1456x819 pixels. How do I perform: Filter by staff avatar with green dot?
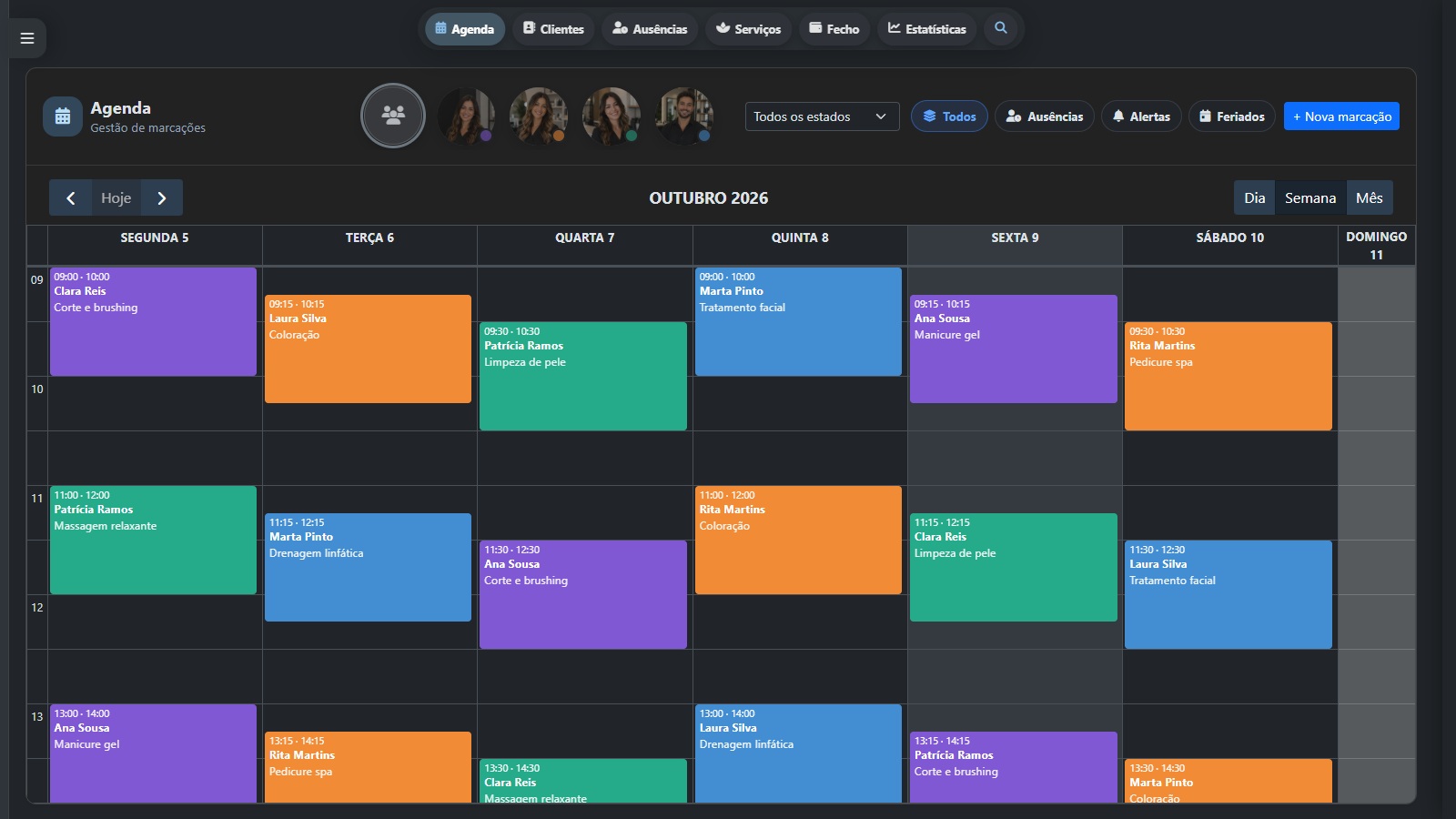[612, 116]
